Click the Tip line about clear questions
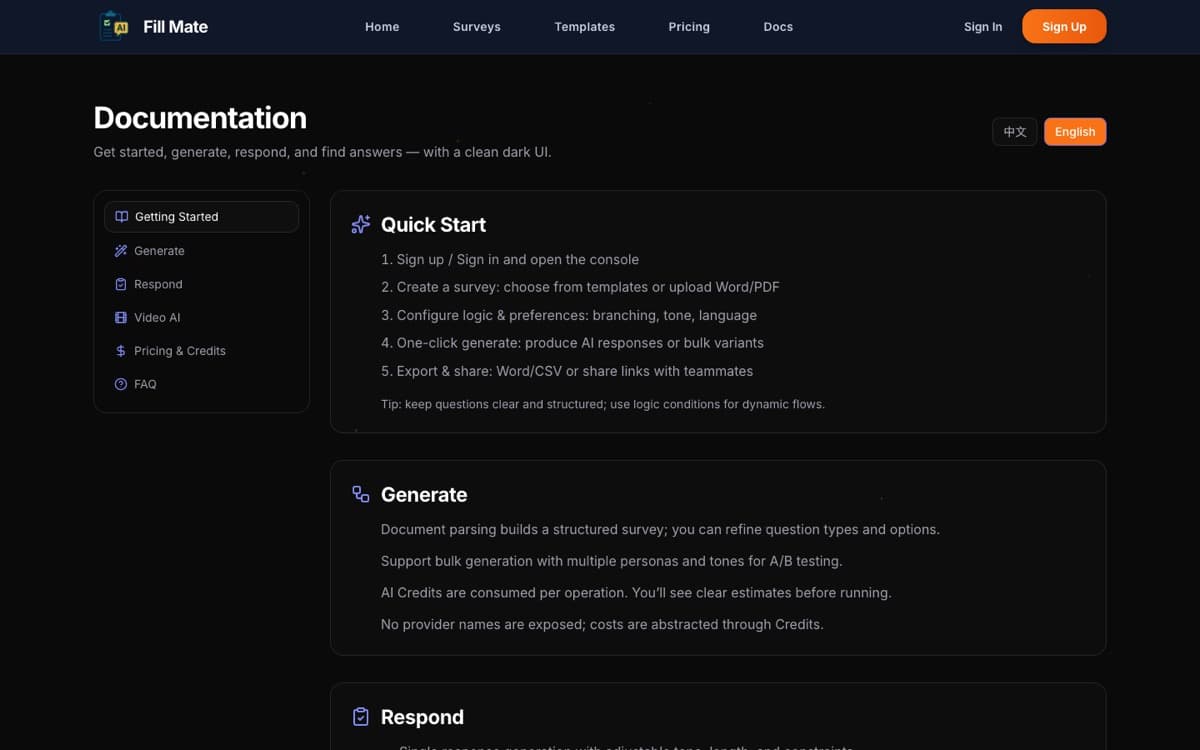1200x750 pixels. [603, 404]
